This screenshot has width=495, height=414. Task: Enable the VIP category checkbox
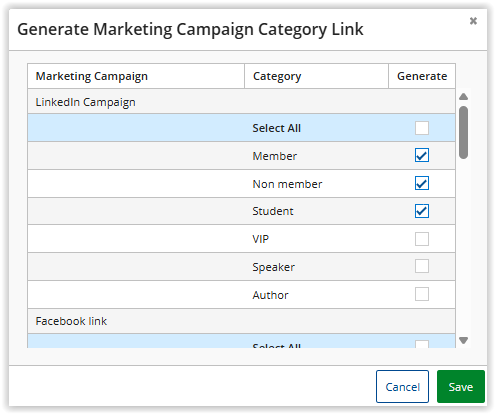tap(422, 239)
